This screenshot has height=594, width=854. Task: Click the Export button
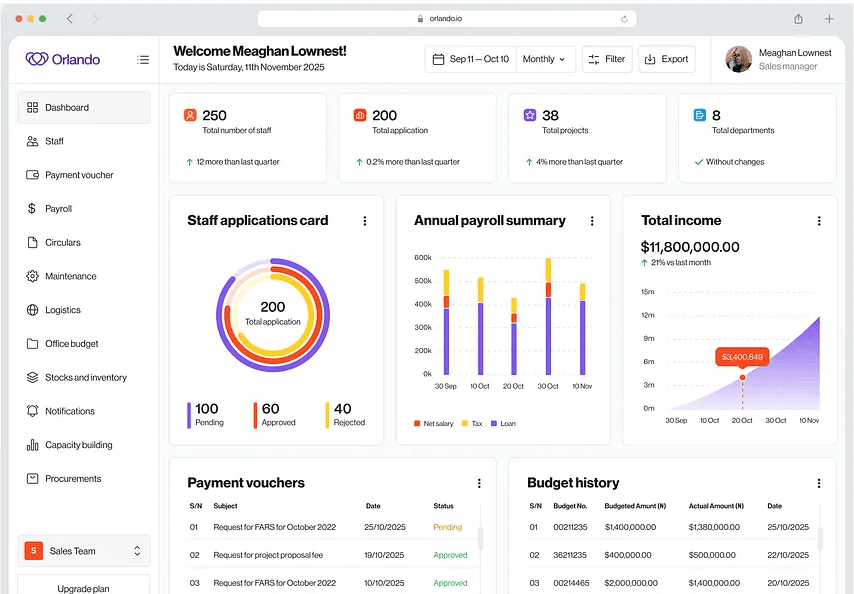667,59
